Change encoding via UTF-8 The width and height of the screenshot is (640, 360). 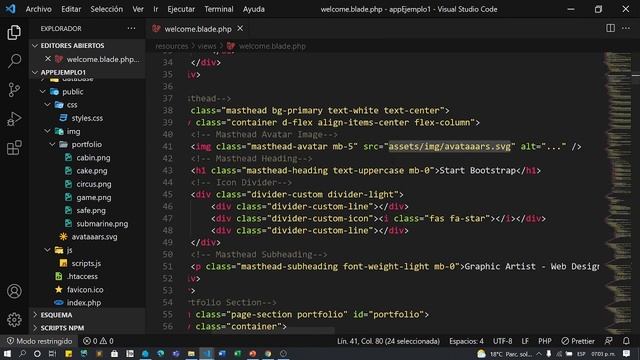pyautogui.click(x=502, y=341)
